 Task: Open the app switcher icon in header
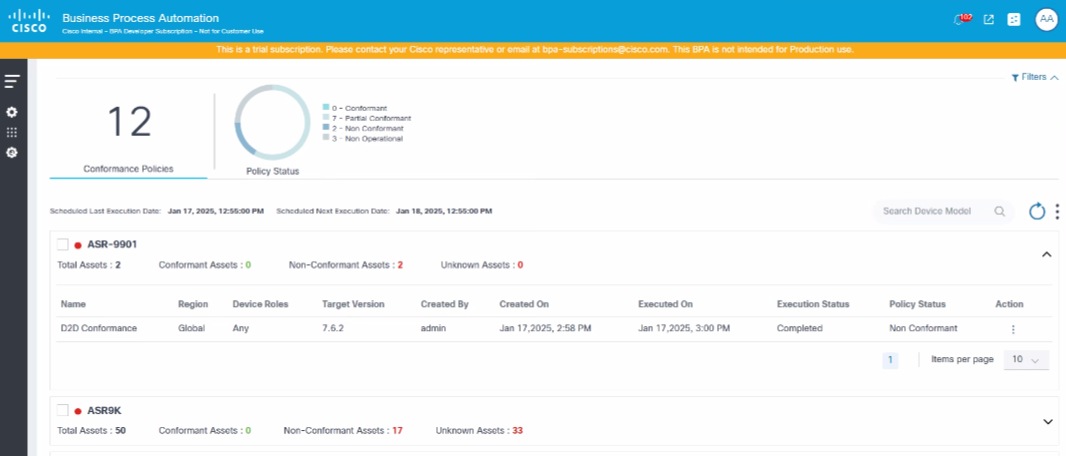coord(1014,20)
